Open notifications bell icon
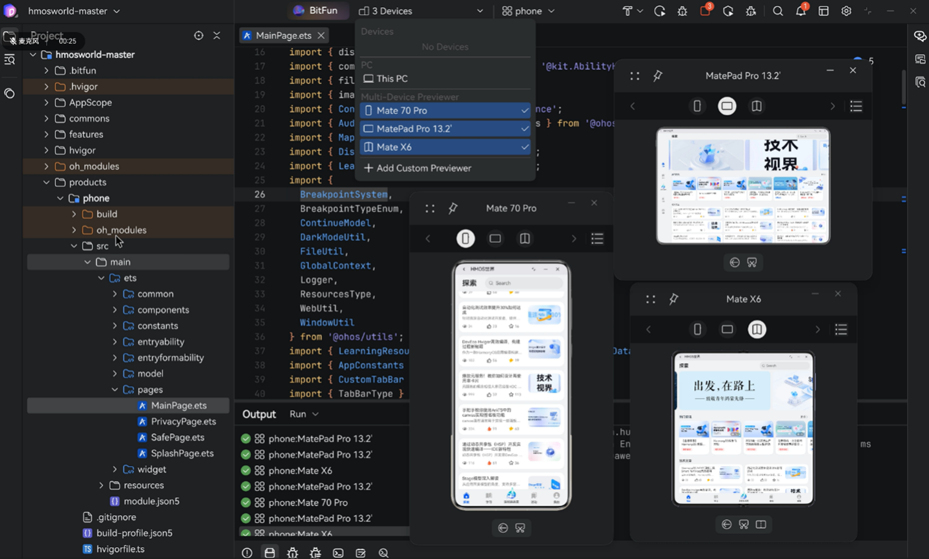This screenshot has height=559, width=929. point(800,11)
